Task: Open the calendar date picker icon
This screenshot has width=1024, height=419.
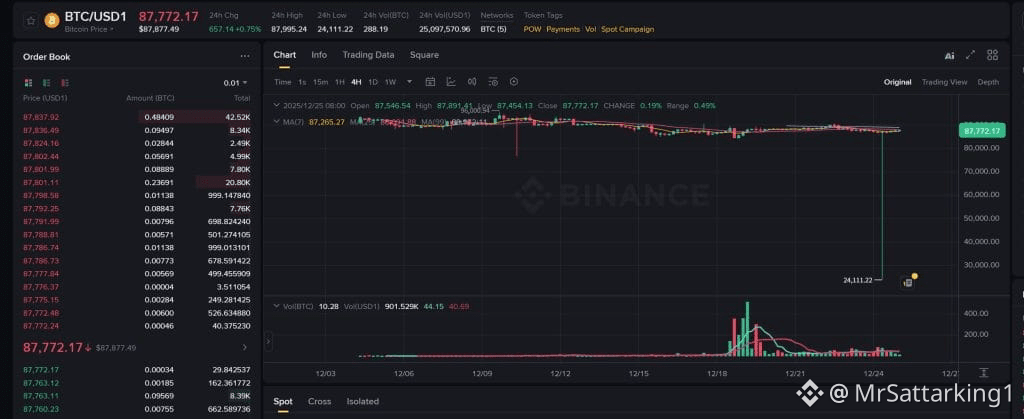Action: [430, 82]
